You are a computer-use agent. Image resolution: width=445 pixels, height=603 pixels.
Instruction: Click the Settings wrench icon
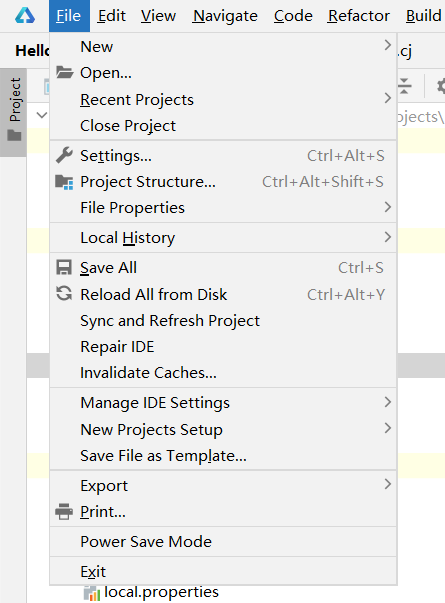click(x=64, y=155)
